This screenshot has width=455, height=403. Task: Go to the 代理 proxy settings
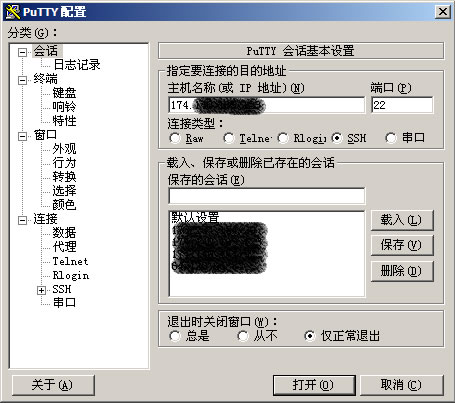coord(64,247)
